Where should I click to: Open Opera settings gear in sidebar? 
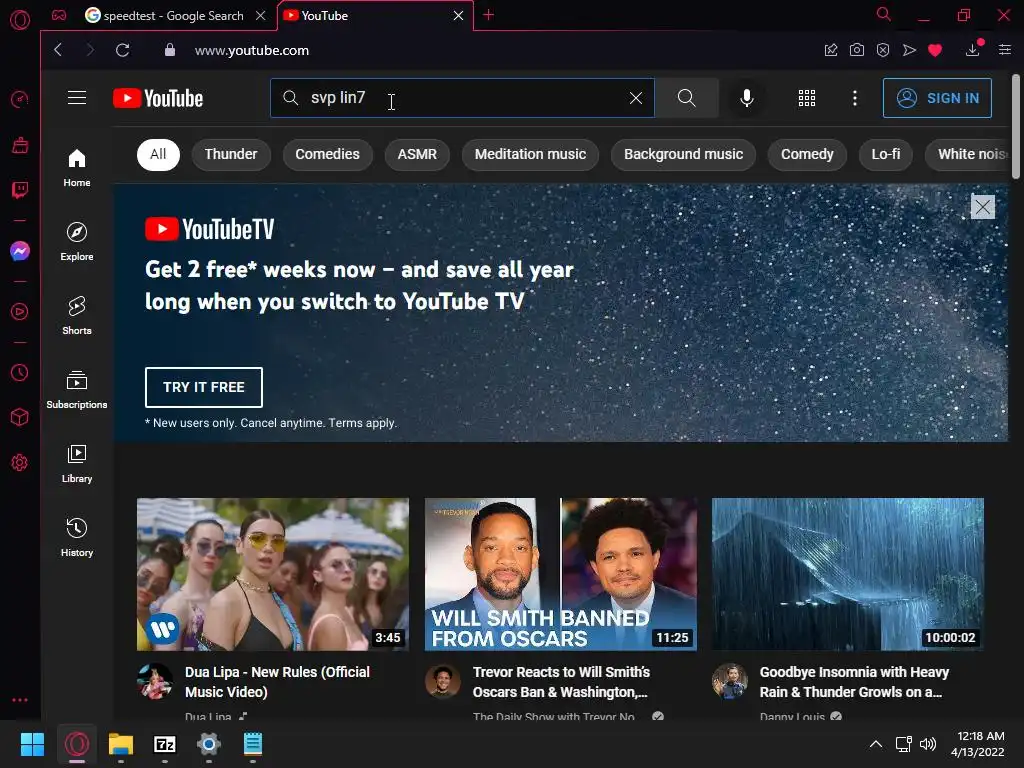click(20, 462)
